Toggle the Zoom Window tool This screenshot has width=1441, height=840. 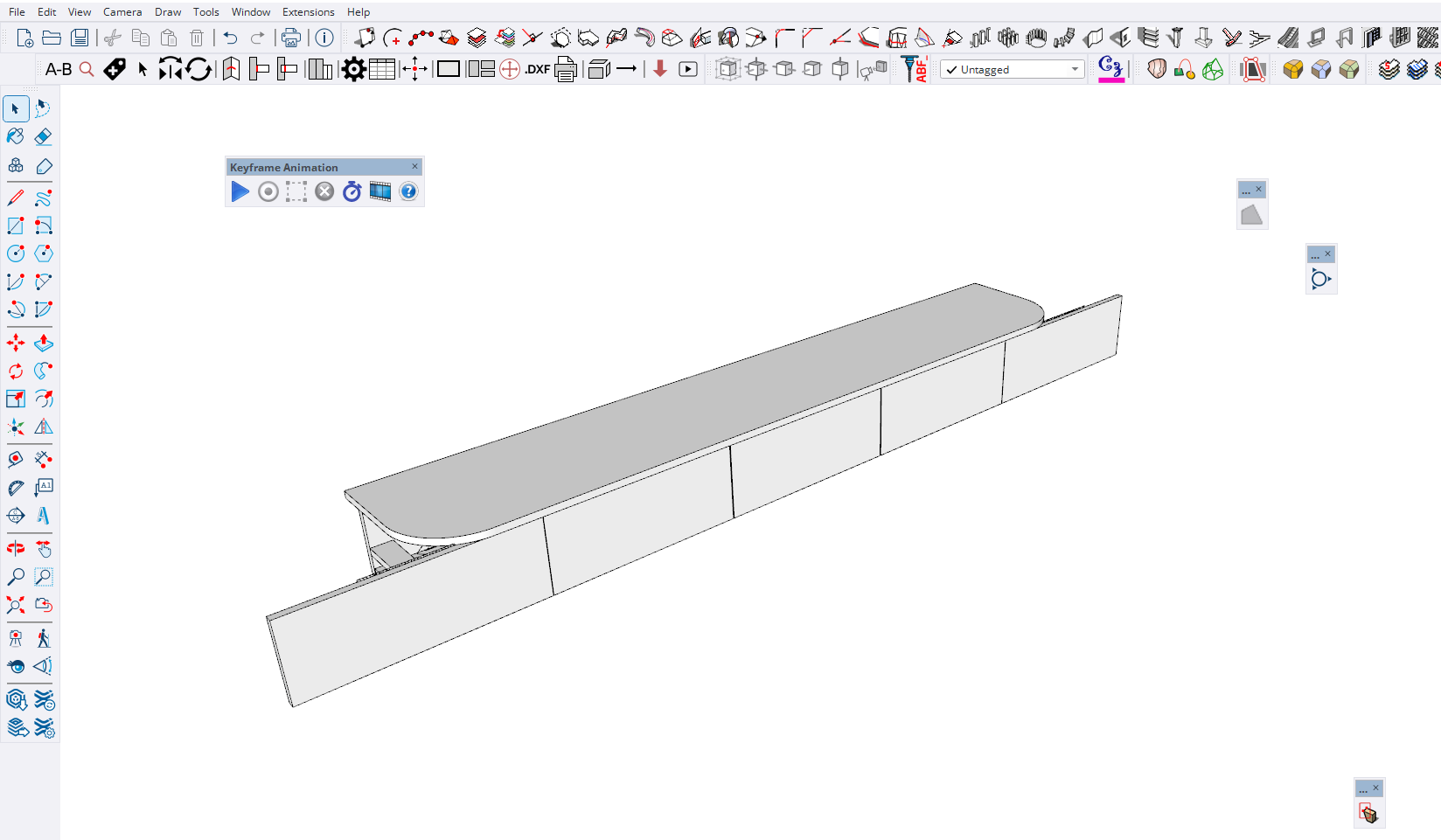(43, 577)
